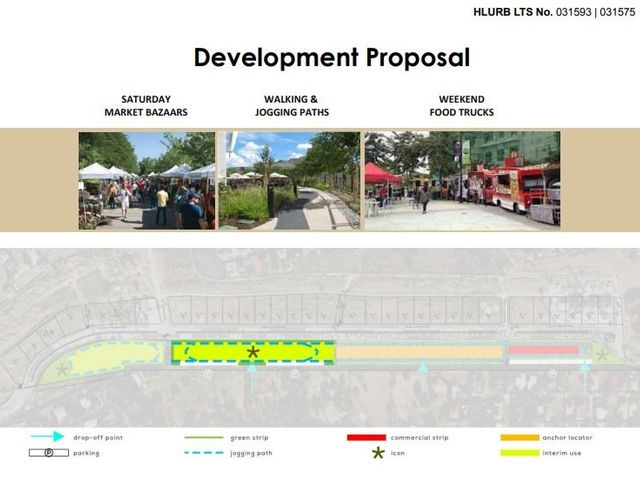
Task: Click the yellow-green interim use legend swatch
Action: tap(520, 453)
